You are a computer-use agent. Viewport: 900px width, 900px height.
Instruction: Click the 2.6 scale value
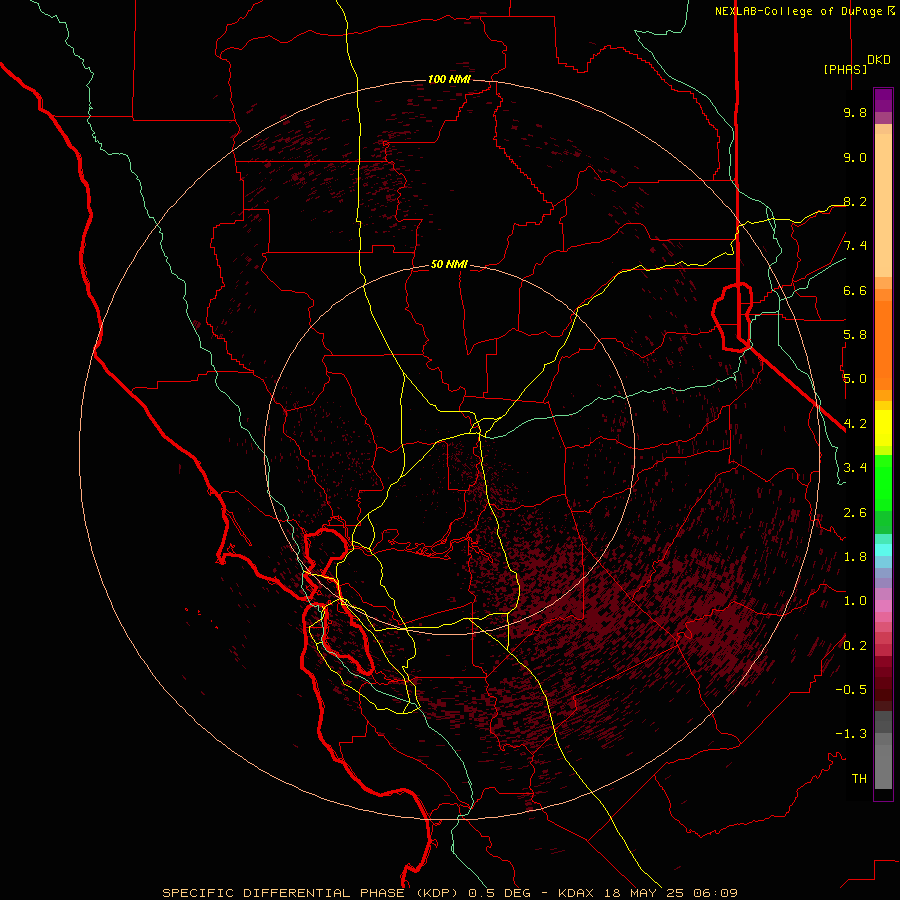pos(855,513)
